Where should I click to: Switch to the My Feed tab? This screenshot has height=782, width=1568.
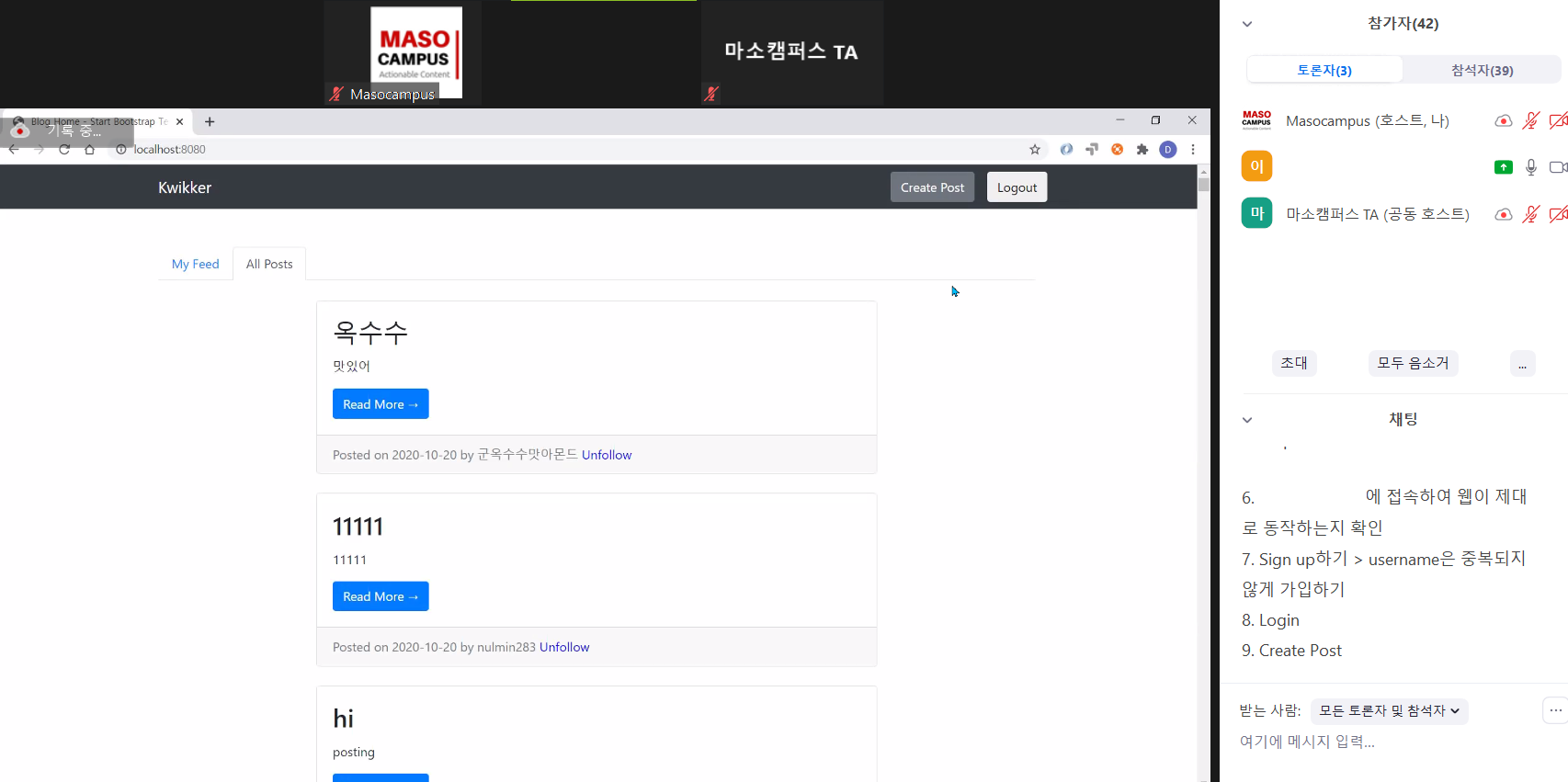pyautogui.click(x=195, y=264)
